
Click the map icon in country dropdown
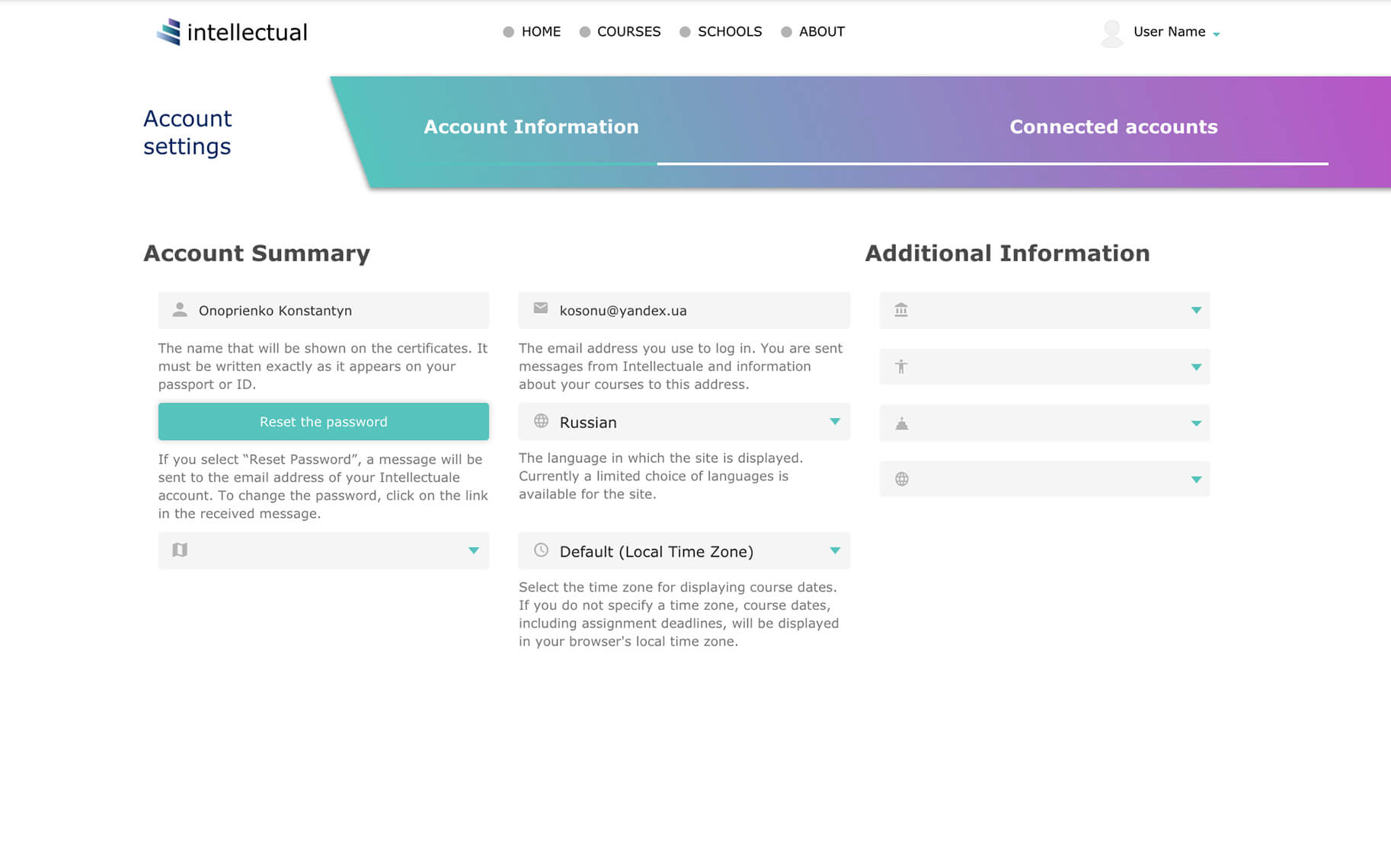[180, 550]
